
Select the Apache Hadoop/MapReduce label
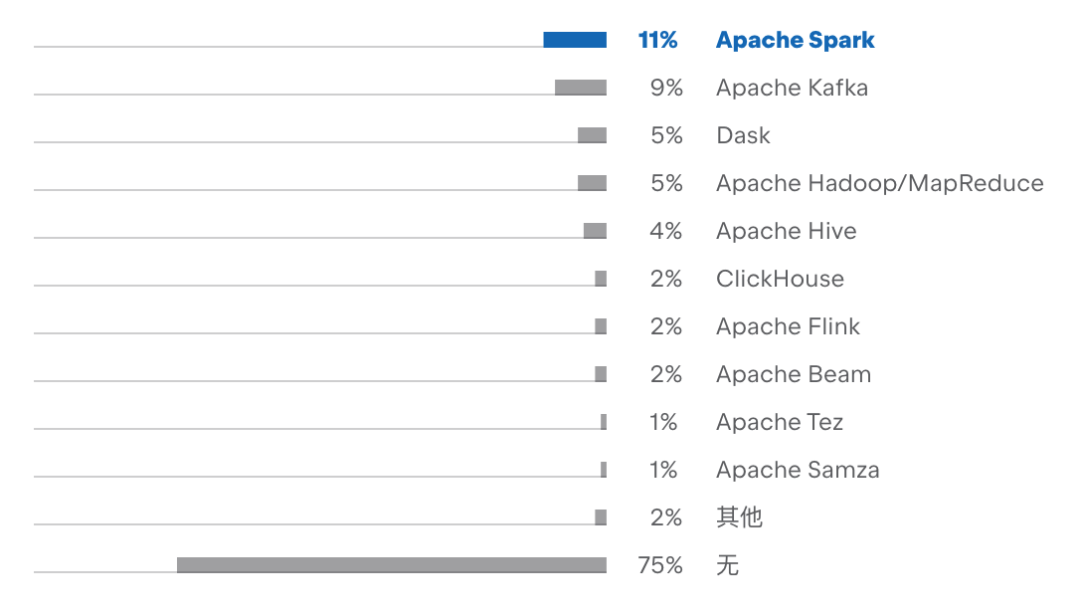(x=880, y=184)
